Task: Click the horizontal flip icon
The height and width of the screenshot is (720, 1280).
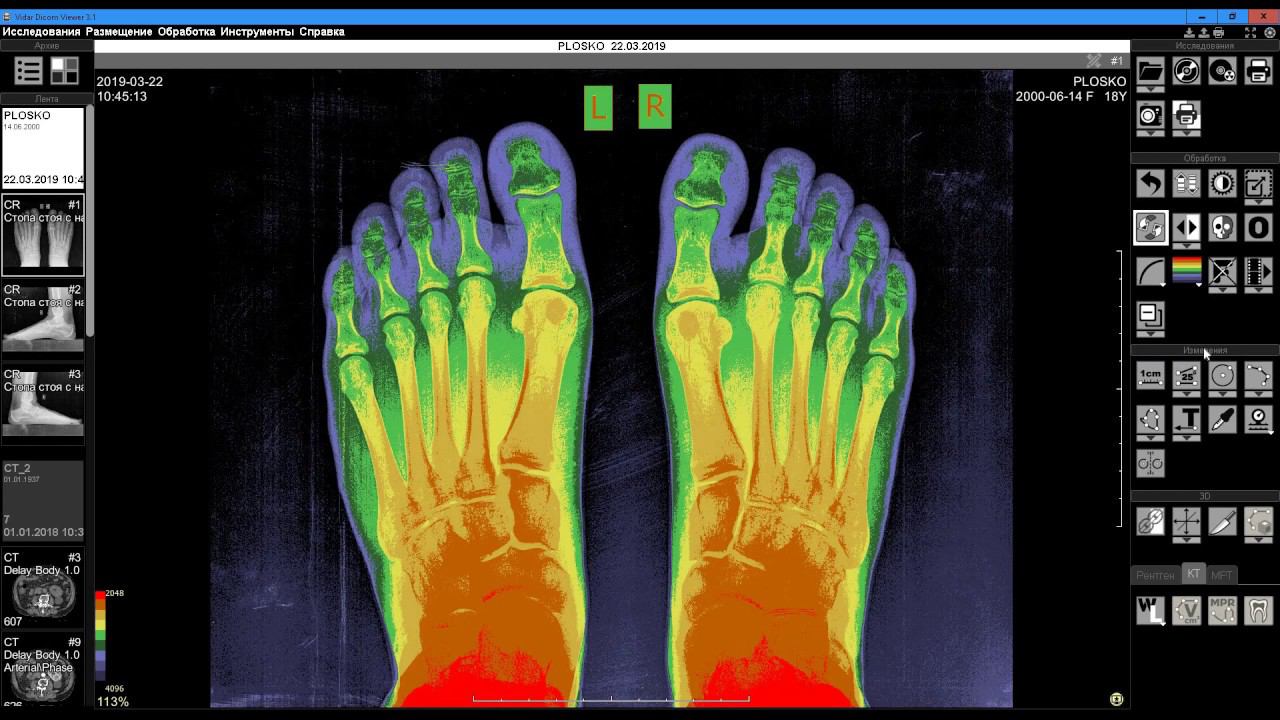Action: 1186,227
